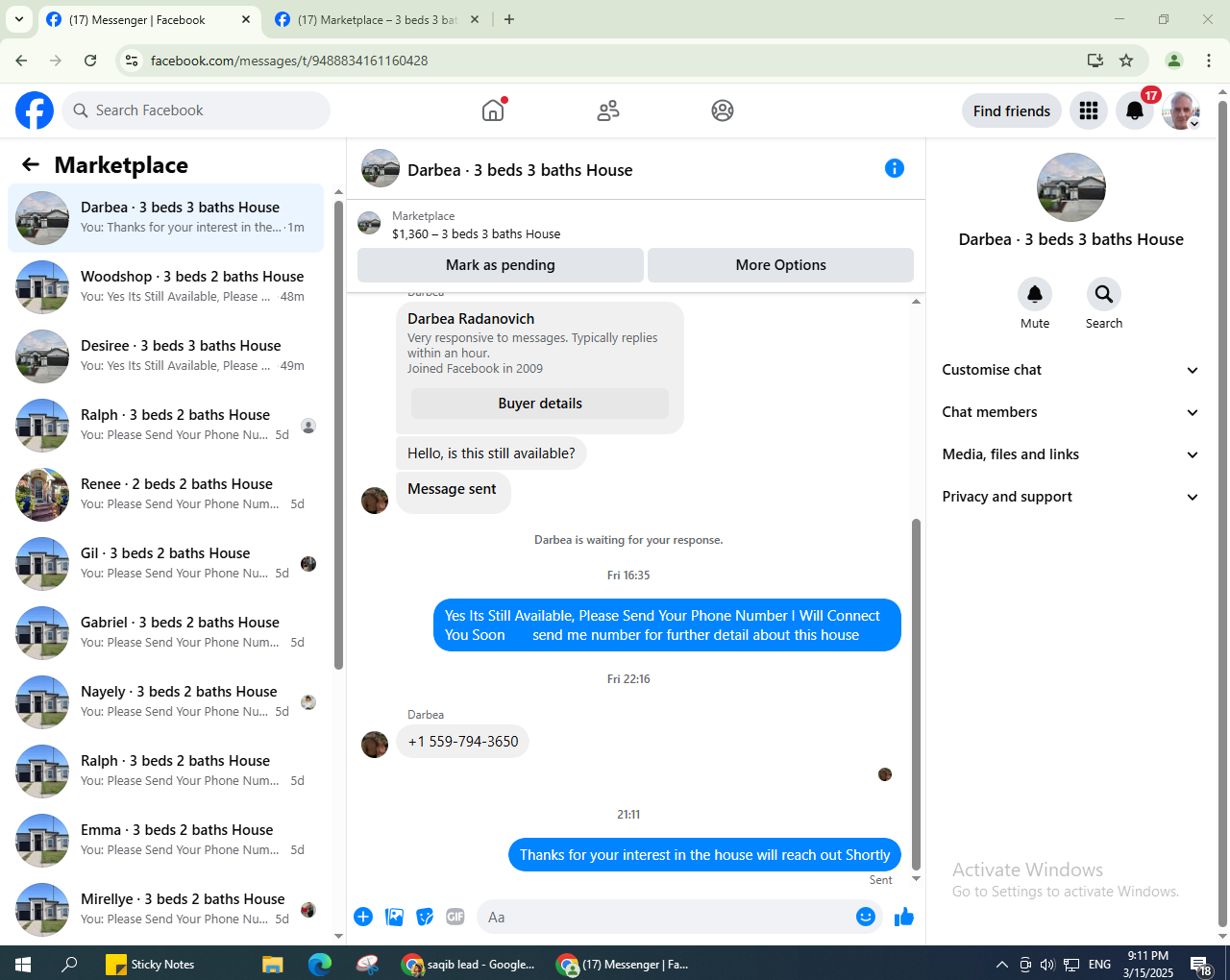Open Gil 3 beds 2 baths House chat
This screenshot has height=980, width=1230.
166,564
